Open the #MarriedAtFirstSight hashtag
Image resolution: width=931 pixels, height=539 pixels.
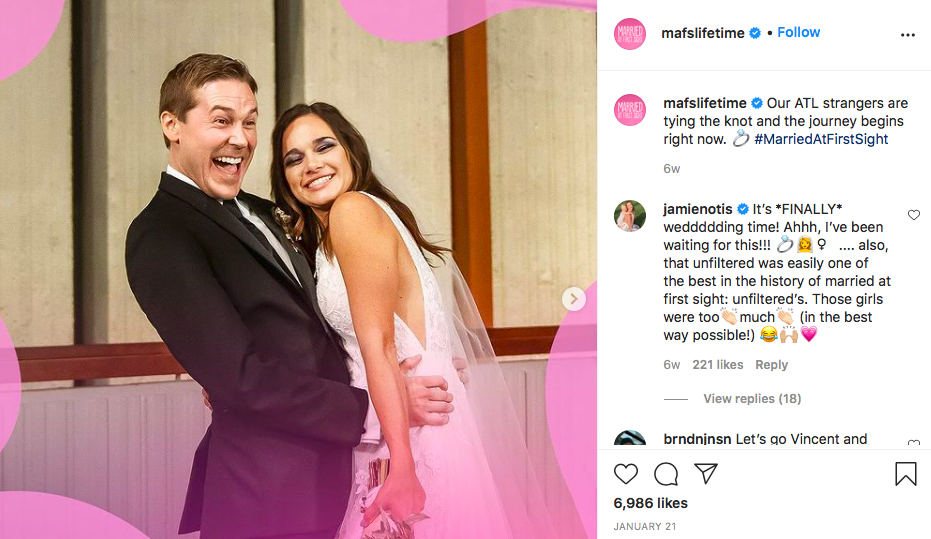pos(821,139)
